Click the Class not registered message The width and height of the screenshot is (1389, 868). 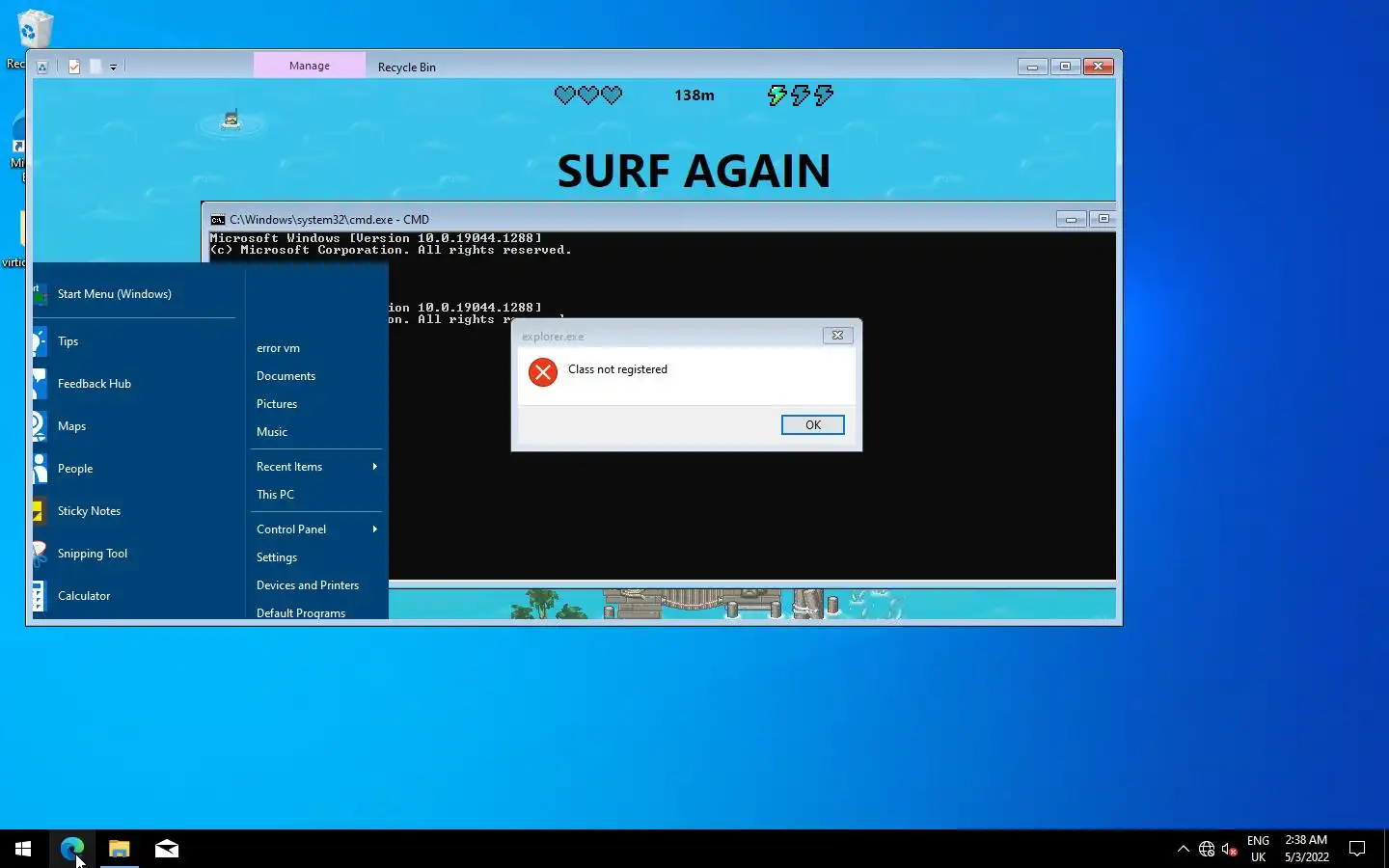617,369
